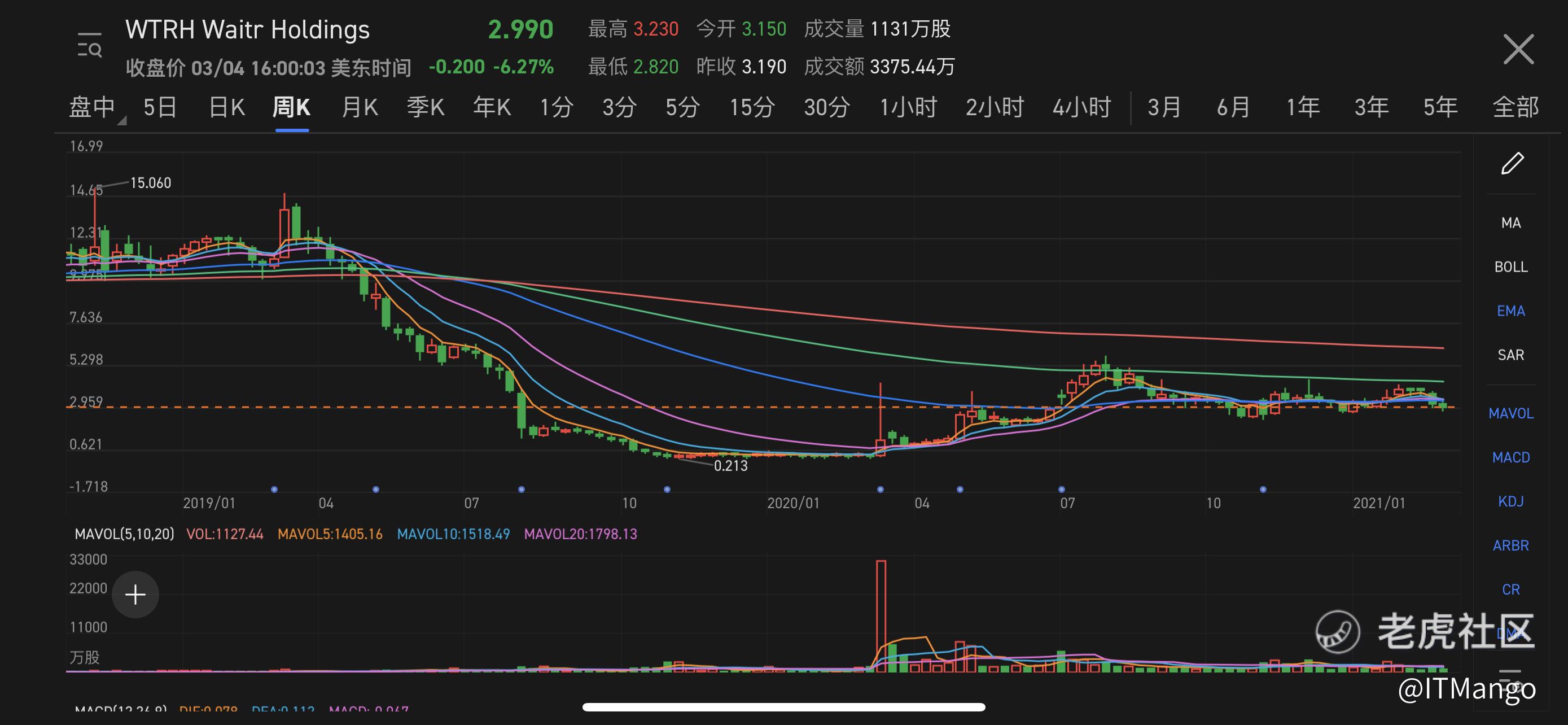Switch to the 5日 chart tab
1568x725 pixels.
tap(160, 108)
